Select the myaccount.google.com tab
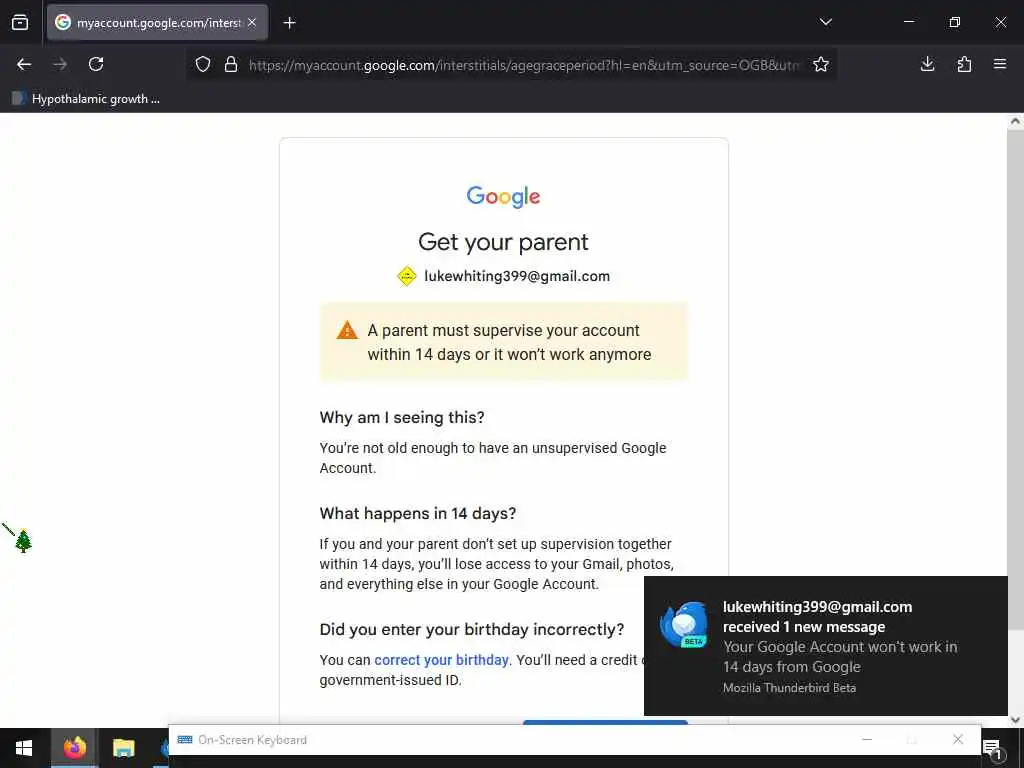Viewport: 1024px width, 768px height. [x=157, y=23]
